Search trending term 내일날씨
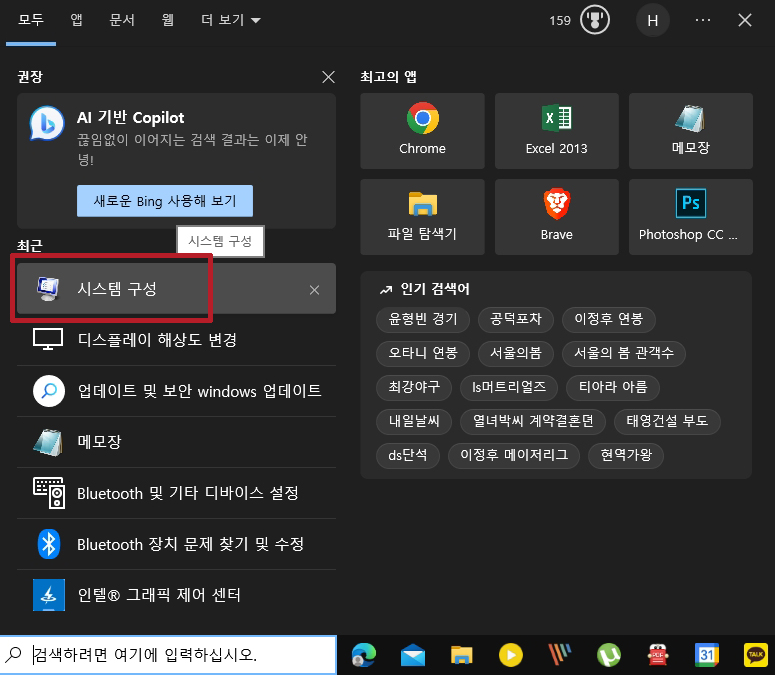Viewport: 775px width, 675px height. click(x=414, y=422)
